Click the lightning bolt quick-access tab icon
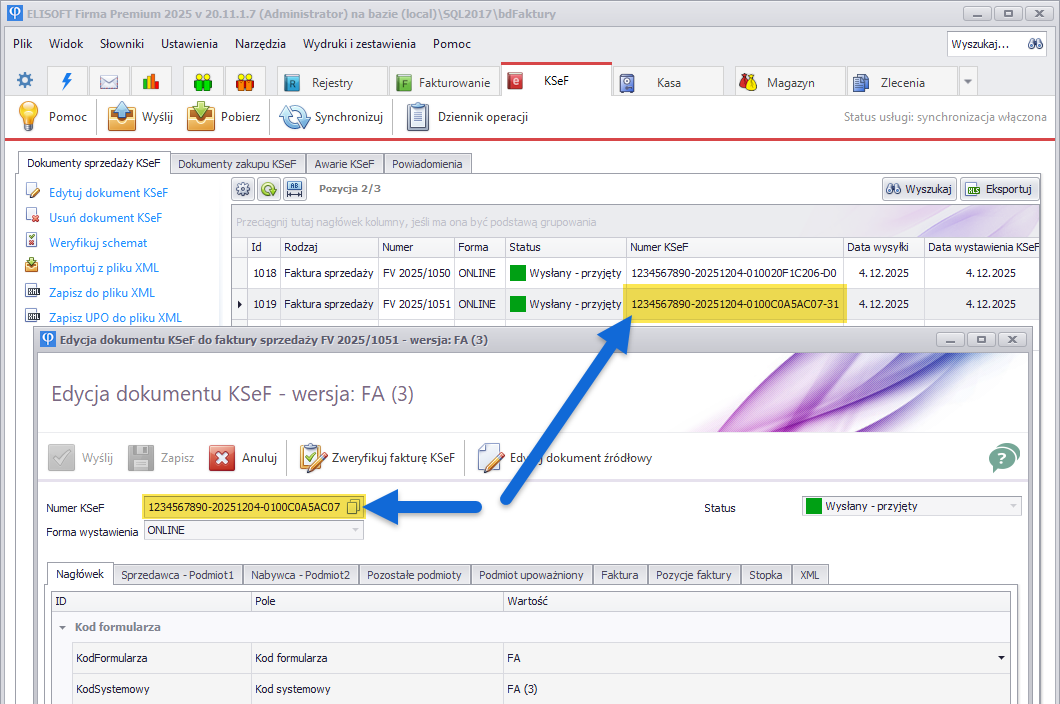Viewport: 1060px width, 704px height. (67, 82)
